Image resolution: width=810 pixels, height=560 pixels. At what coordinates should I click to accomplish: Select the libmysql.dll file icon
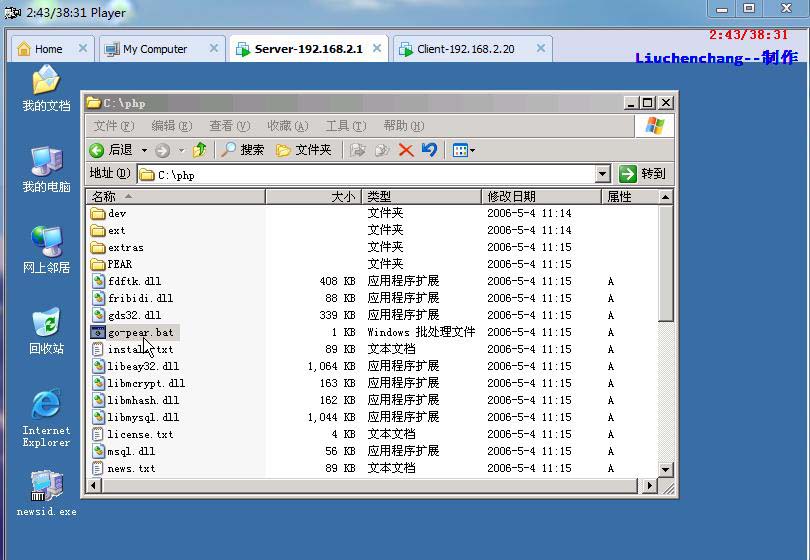tap(98, 417)
